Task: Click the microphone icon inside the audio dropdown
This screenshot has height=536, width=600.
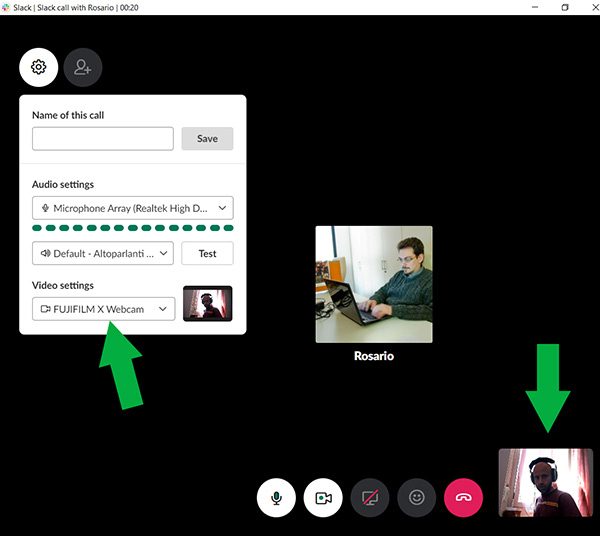Action: click(45, 208)
